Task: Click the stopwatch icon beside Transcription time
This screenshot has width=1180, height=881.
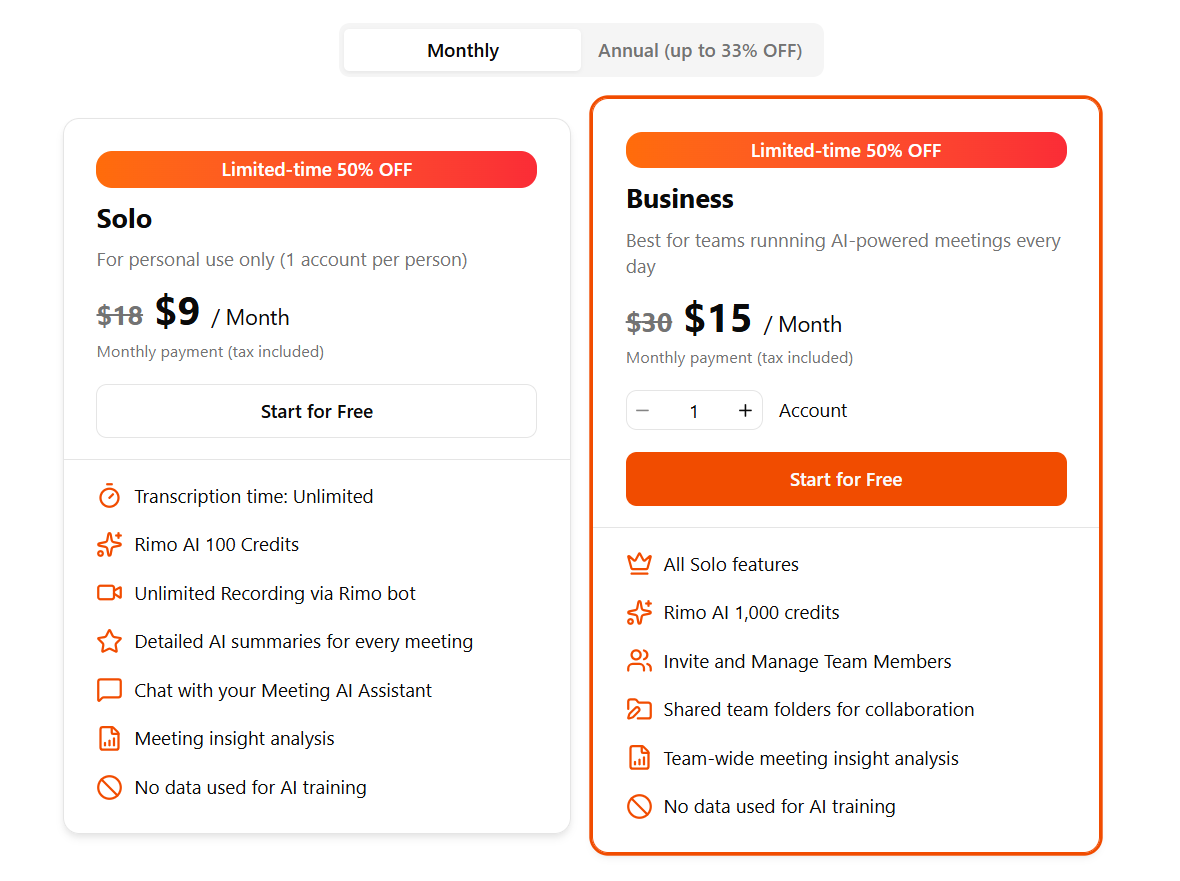Action: [109, 496]
